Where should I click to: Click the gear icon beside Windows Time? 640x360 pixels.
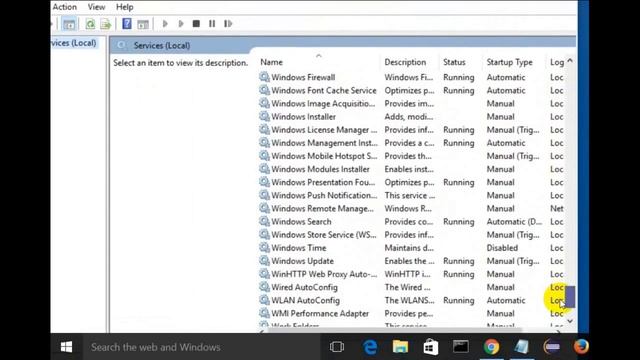coord(264,247)
